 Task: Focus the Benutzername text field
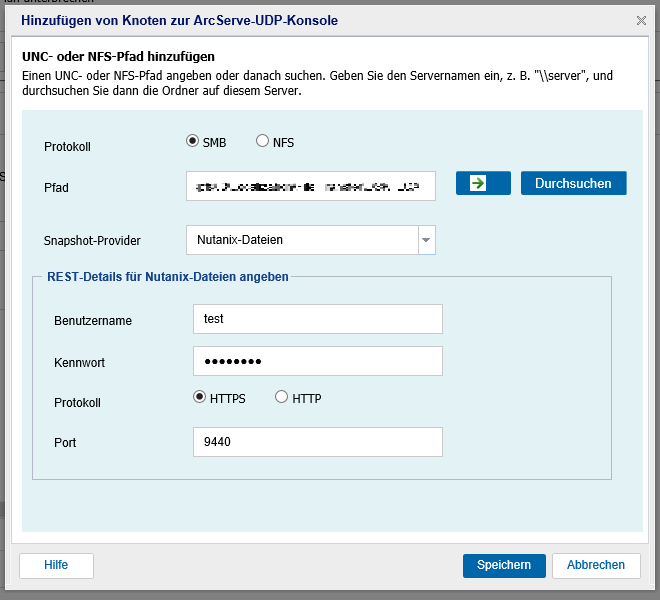pyautogui.click(x=318, y=319)
